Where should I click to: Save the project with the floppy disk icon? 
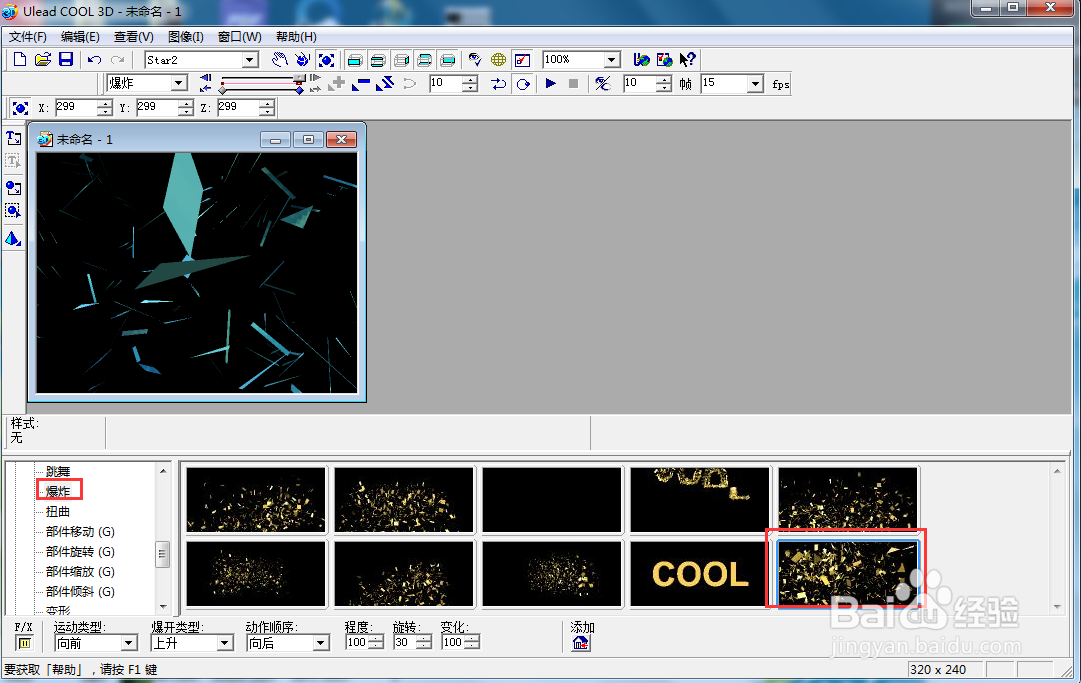[65, 60]
